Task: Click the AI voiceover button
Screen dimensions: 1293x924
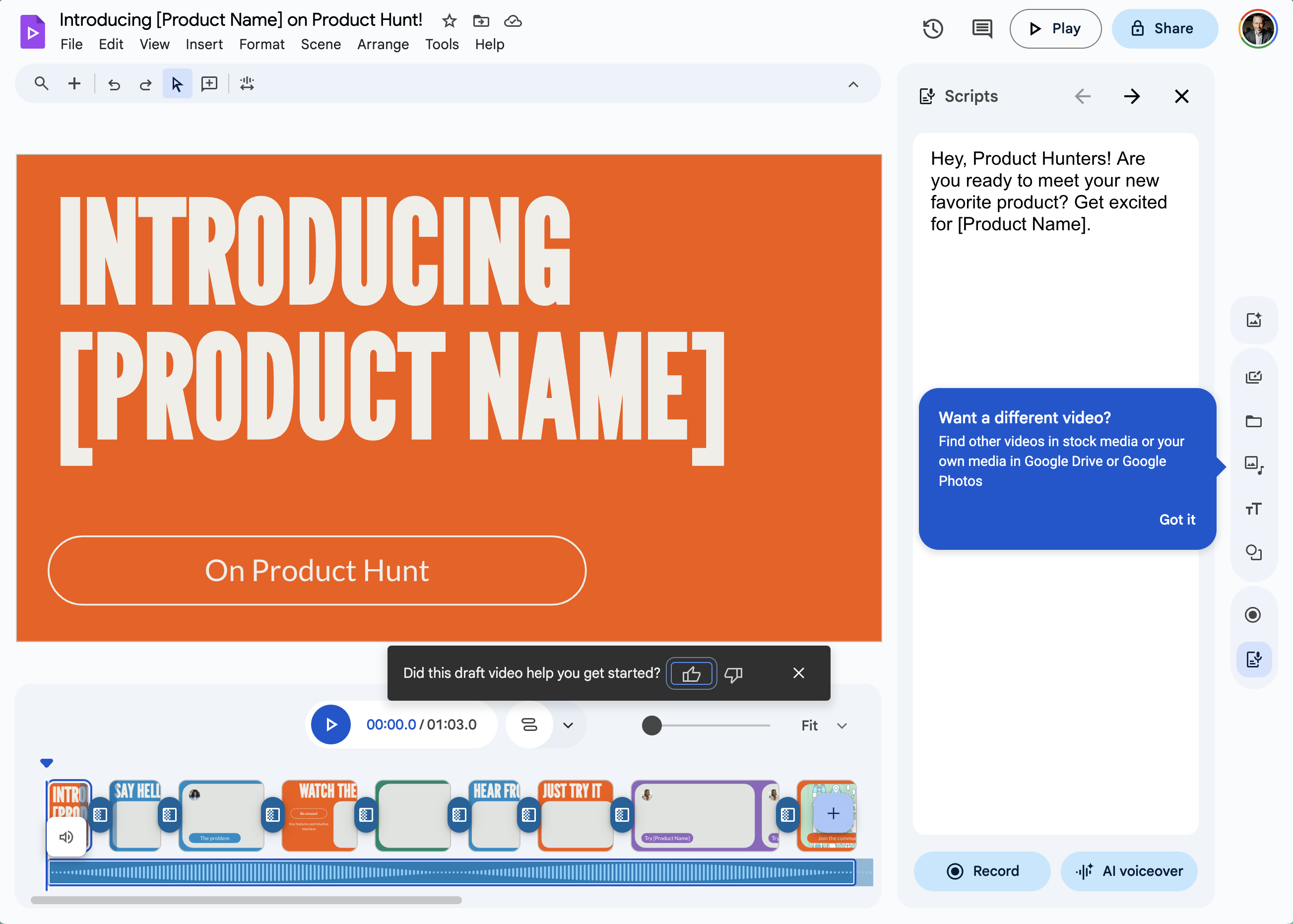Action: pyautogui.click(x=1129, y=871)
